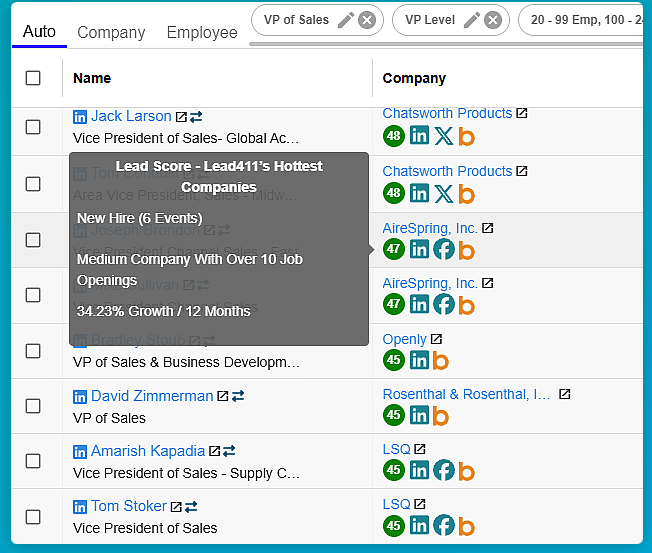Open the Facebook icon in the highlighted AireSpring row

coord(444,249)
